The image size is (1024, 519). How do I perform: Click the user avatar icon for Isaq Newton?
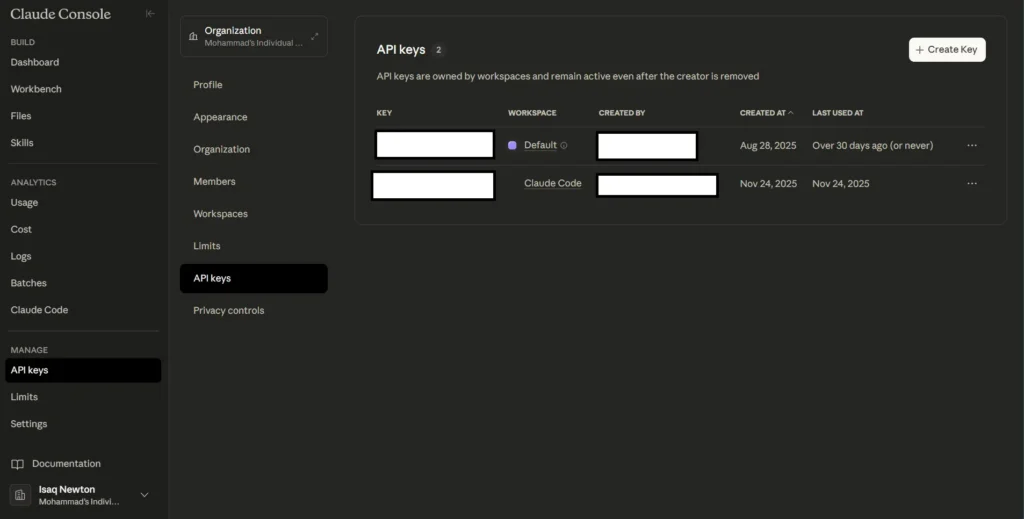21,495
